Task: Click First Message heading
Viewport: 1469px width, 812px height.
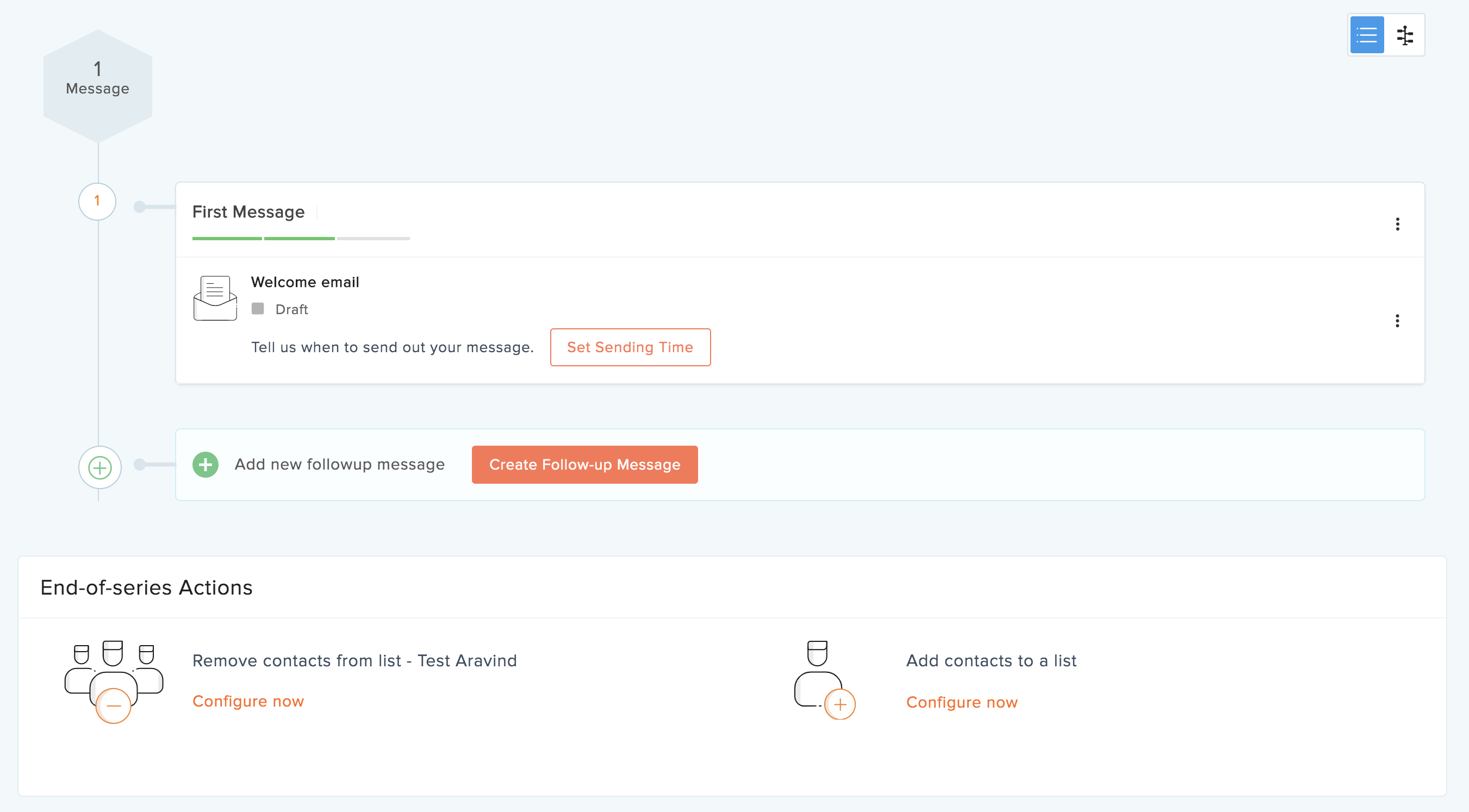Action: tap(248, 212)
